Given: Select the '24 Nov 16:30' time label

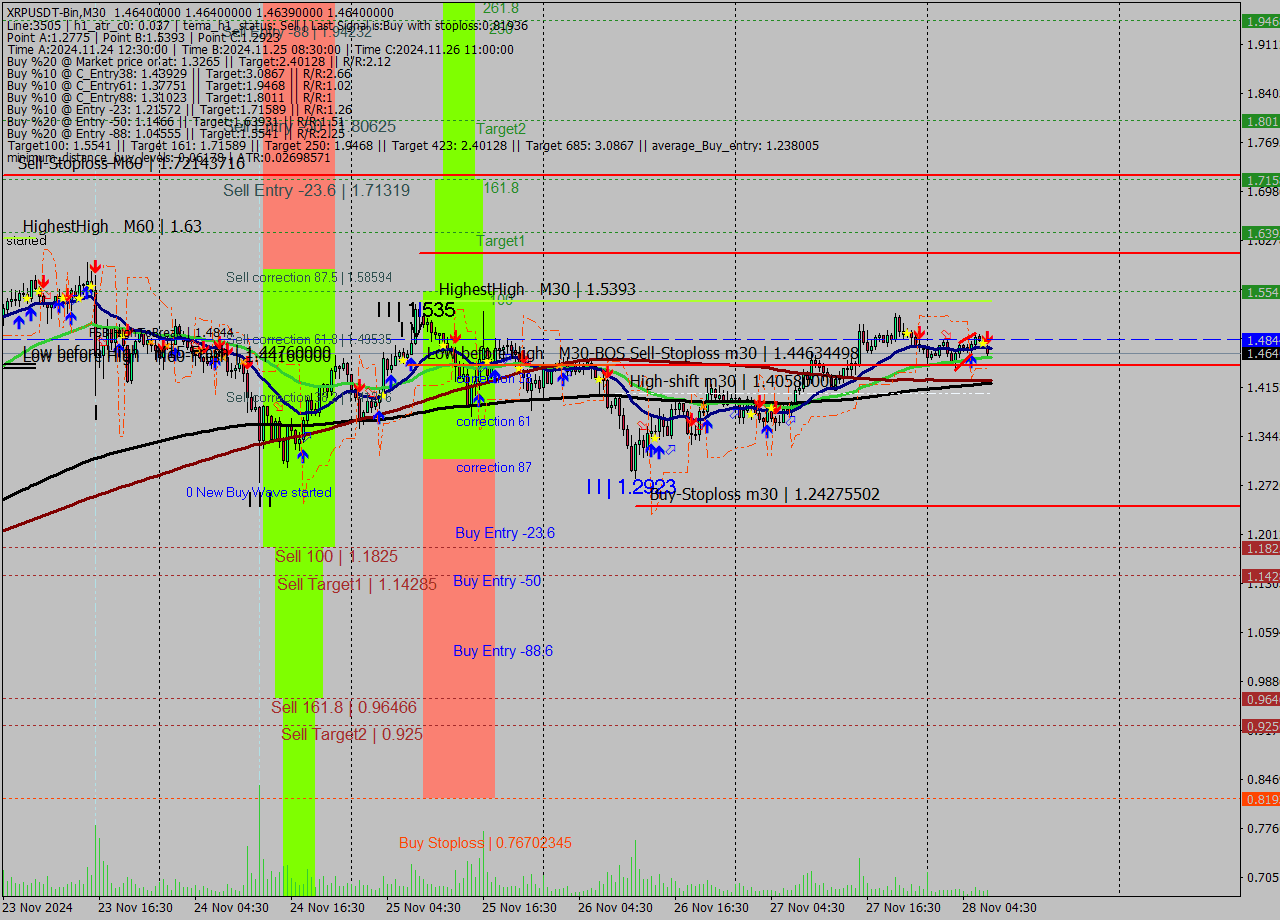Looking at the screenshot, I should (327, 908).
